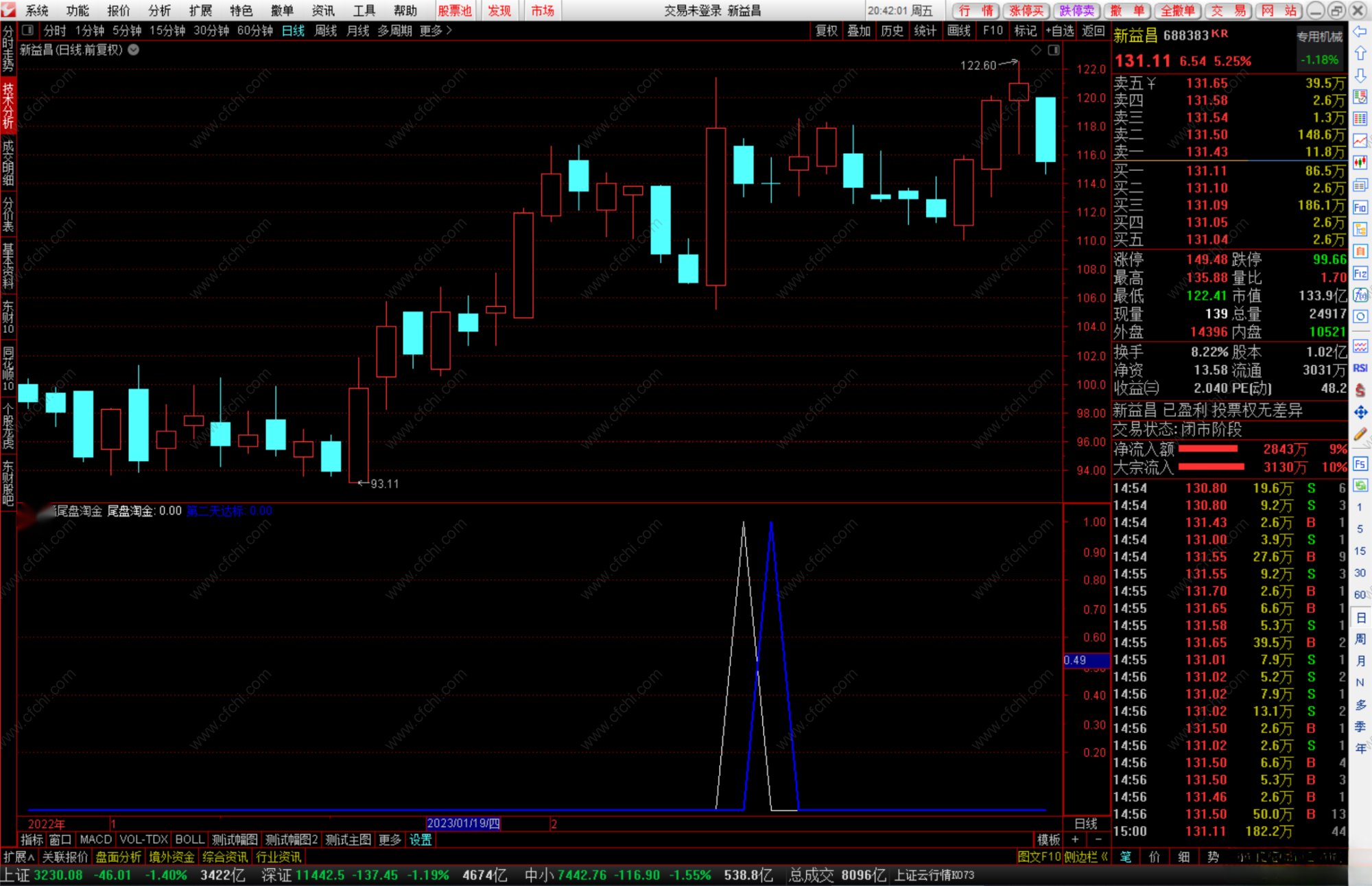Expand 更多 > period options

[x=436, y=31]
